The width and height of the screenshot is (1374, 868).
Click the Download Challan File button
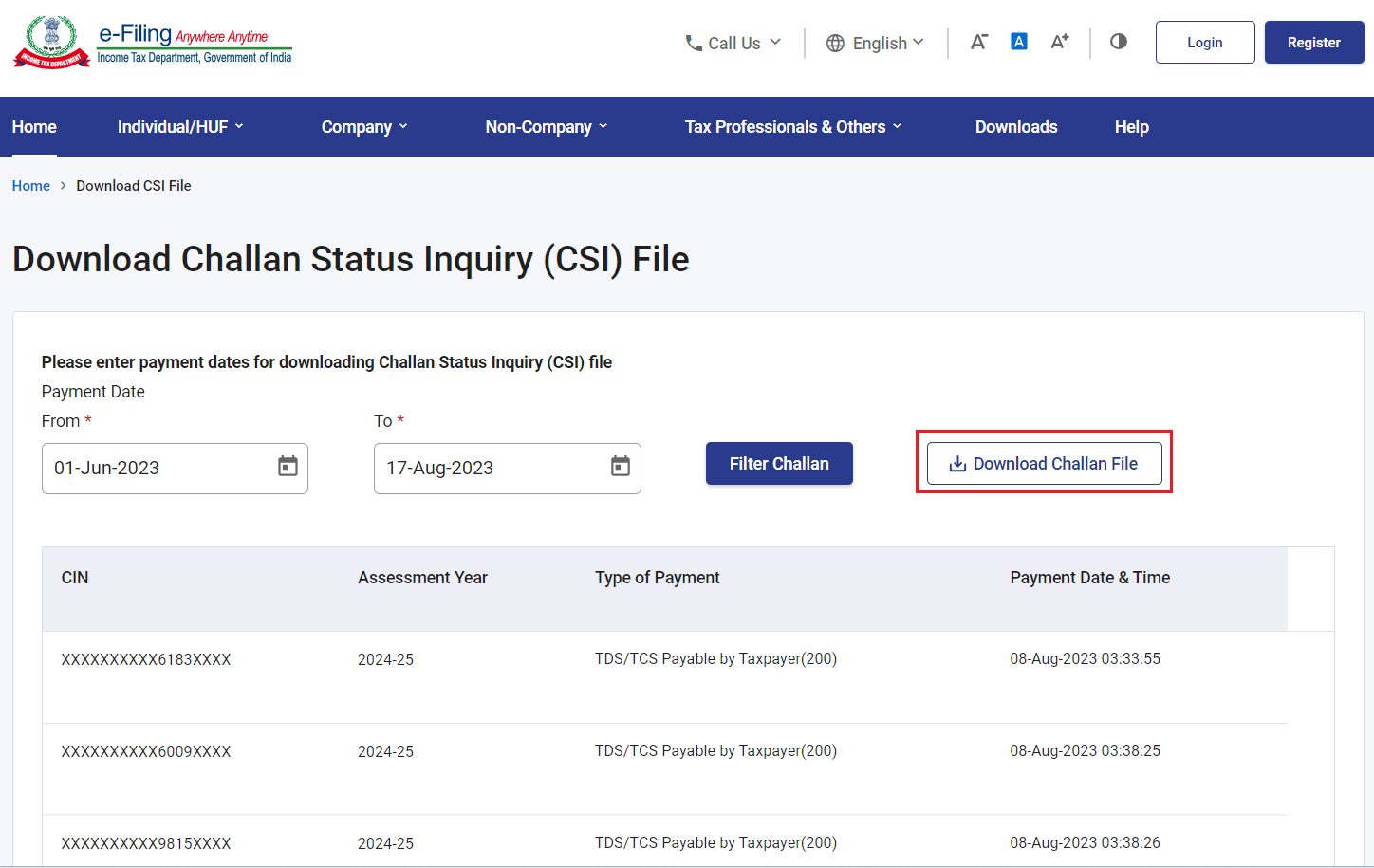pyautogui.click(x=1044, y=464)
